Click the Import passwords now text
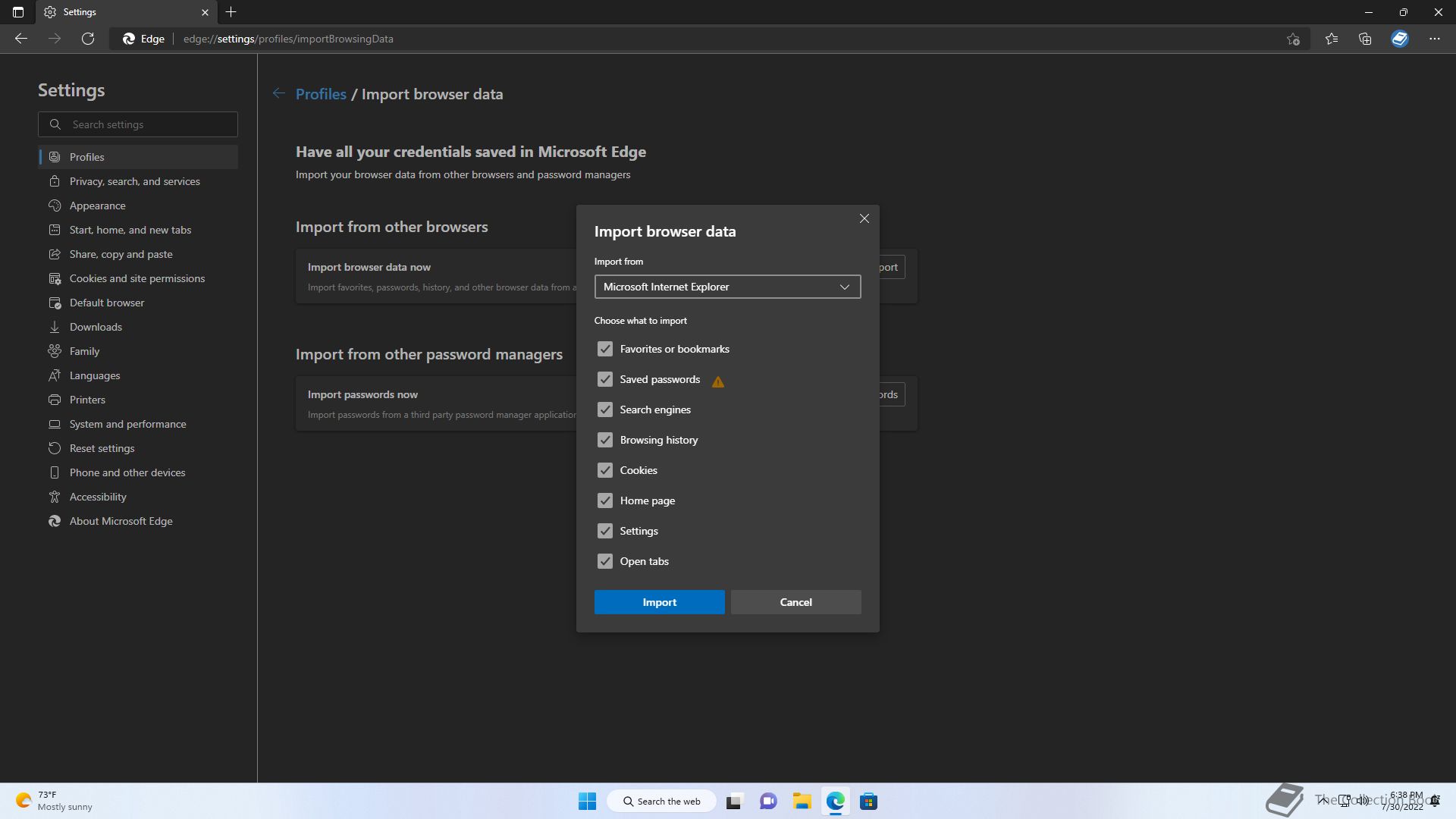 pos(362,394)
